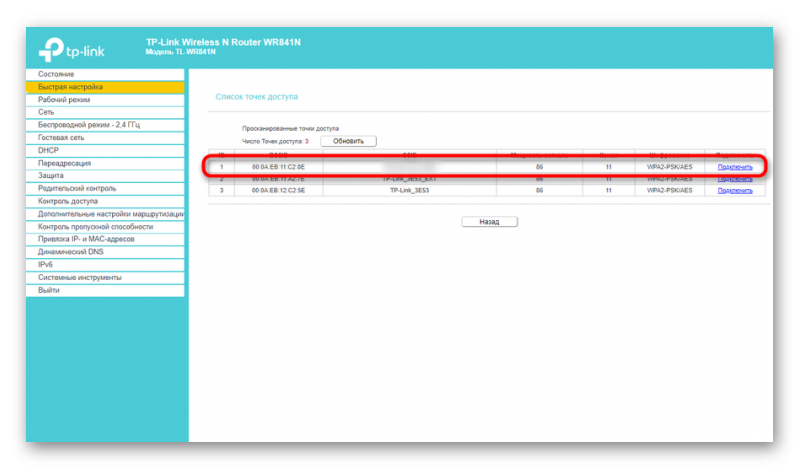800x469 pixels.
Task: Click the tp-link logo in the header
Action: coord(71,50)
